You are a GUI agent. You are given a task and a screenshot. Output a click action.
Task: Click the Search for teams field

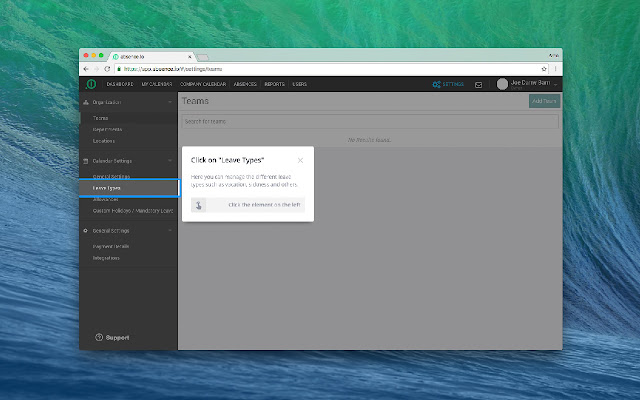(x=369, y=121)
